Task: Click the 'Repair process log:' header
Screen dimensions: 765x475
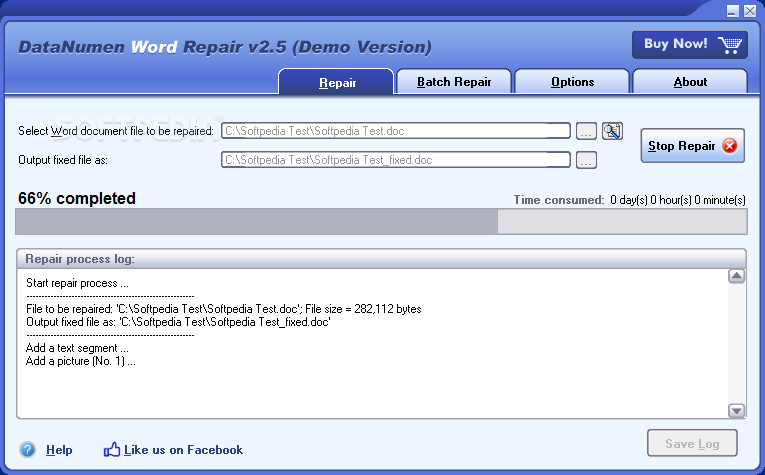Action: 80,259
